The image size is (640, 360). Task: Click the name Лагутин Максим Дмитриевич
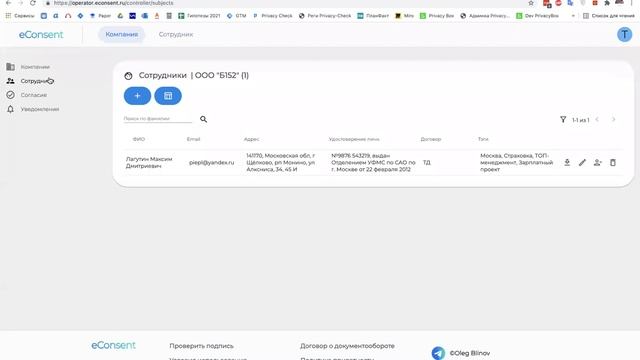[x=149, y=162]
